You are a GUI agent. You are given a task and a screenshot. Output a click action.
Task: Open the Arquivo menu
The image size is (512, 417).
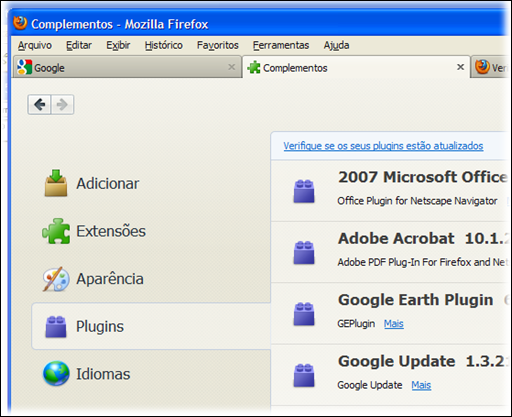tap(35, 45)
